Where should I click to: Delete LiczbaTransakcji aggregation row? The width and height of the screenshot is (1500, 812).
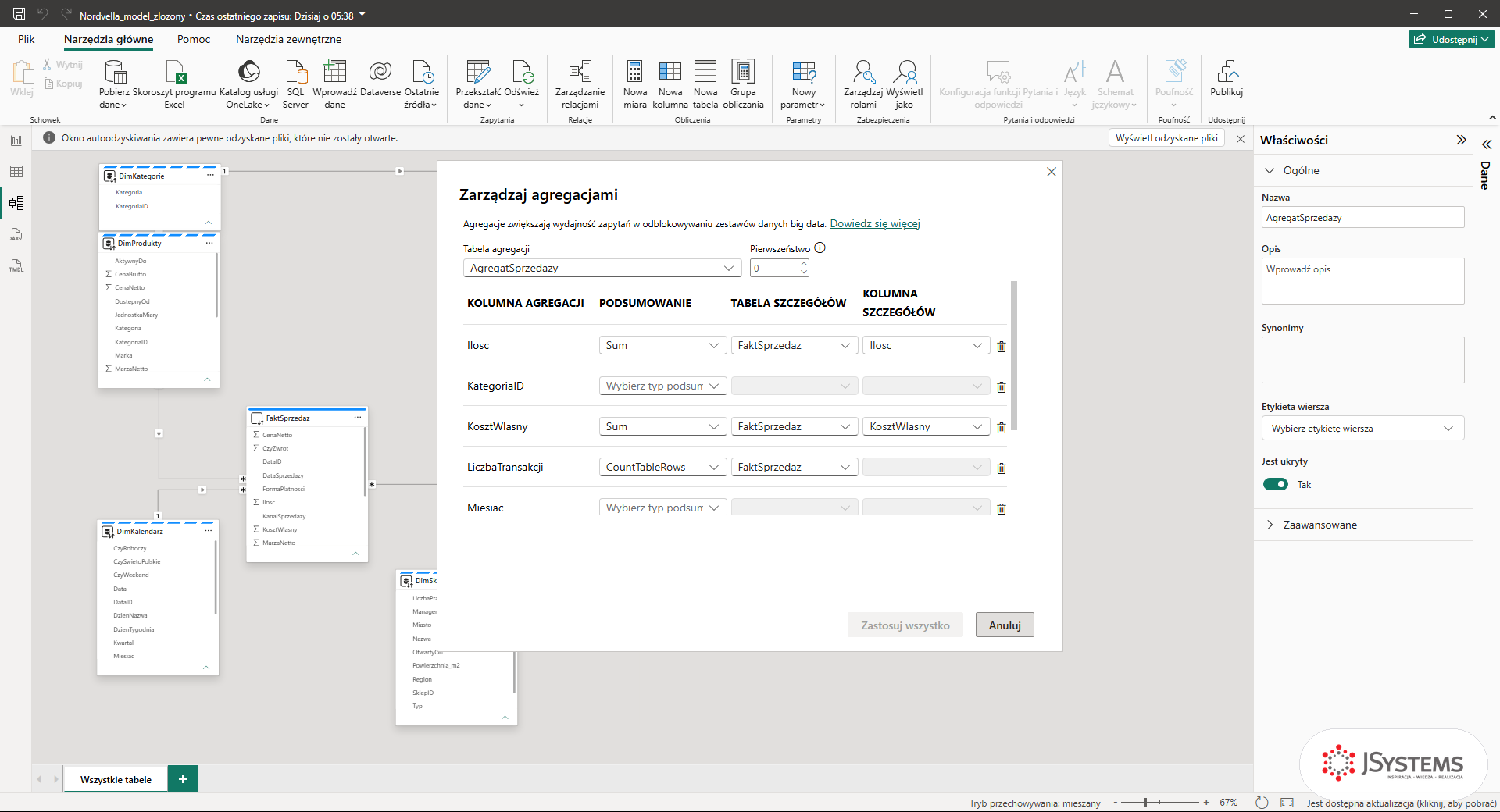1002,468
